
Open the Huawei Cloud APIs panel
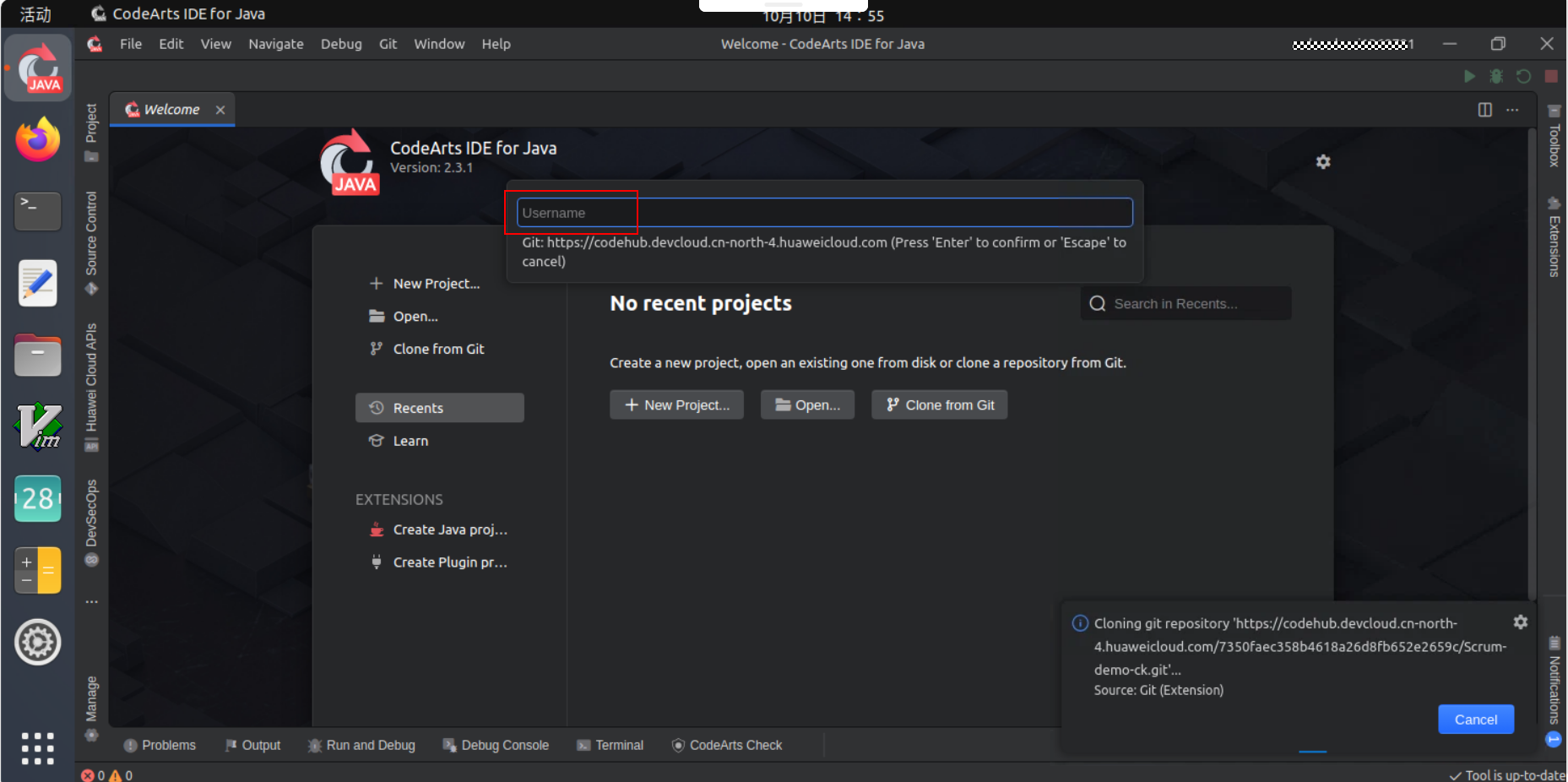pyautogui.click(x=91, y=387)
